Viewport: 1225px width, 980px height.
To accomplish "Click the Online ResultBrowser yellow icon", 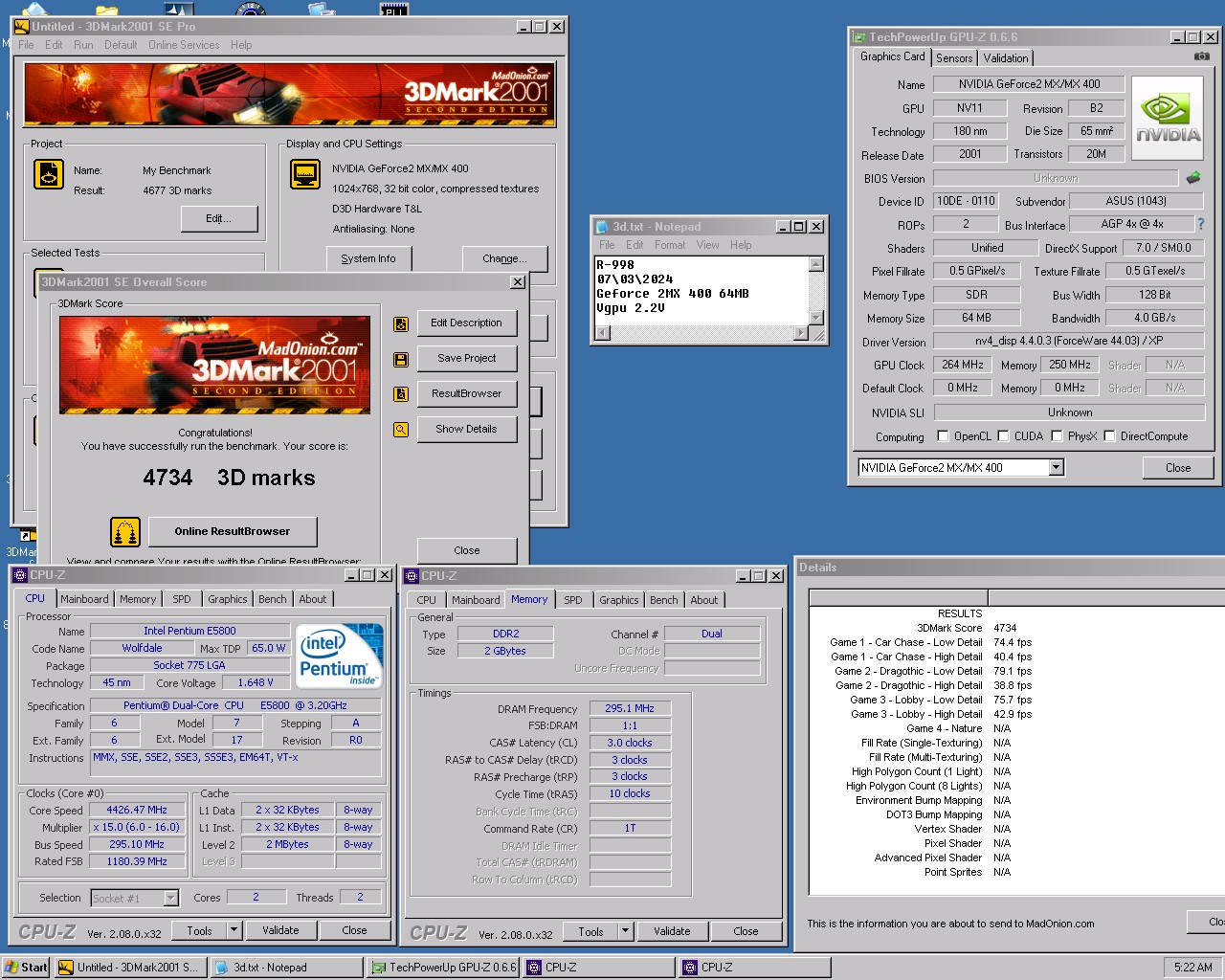I will pos(125,531).
